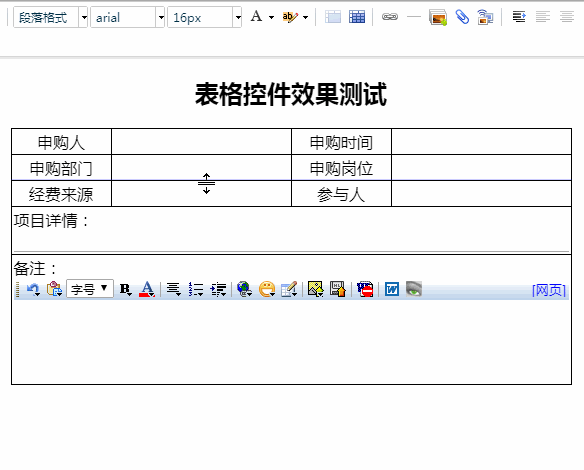This screenshot has width=584, height=470.
Task: Click the empty cell beside 申购人
Action: point(201,142)
